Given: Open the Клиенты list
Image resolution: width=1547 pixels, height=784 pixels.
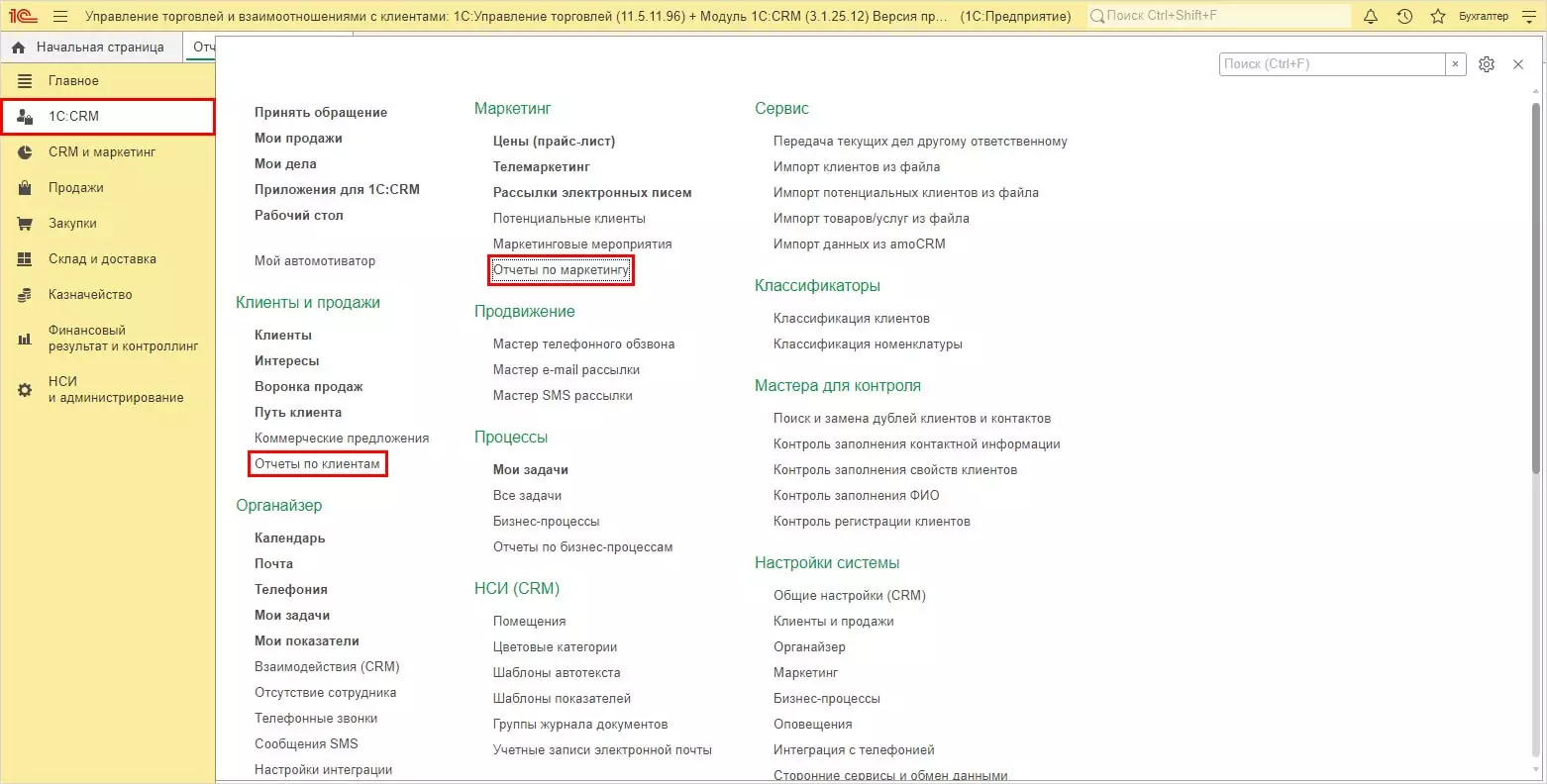Looking at the screenshot, I should point(283,335).
